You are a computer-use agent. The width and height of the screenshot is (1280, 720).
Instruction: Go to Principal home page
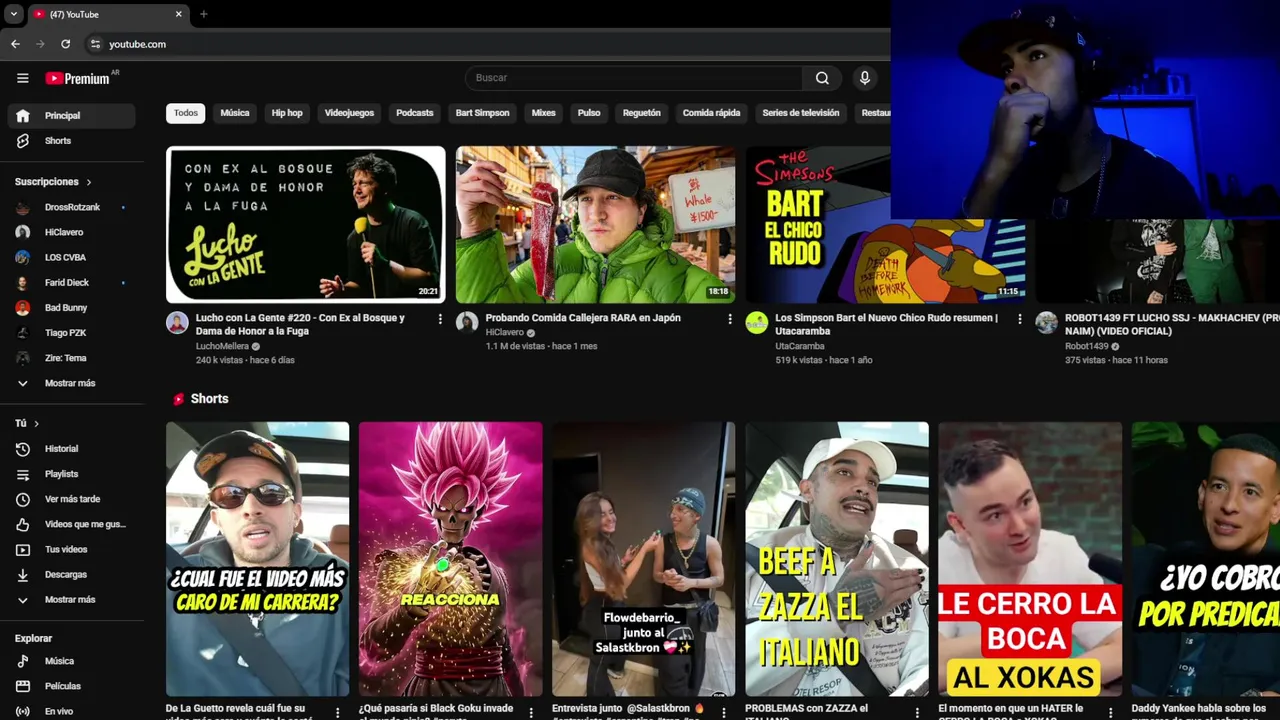pos(70,116)
